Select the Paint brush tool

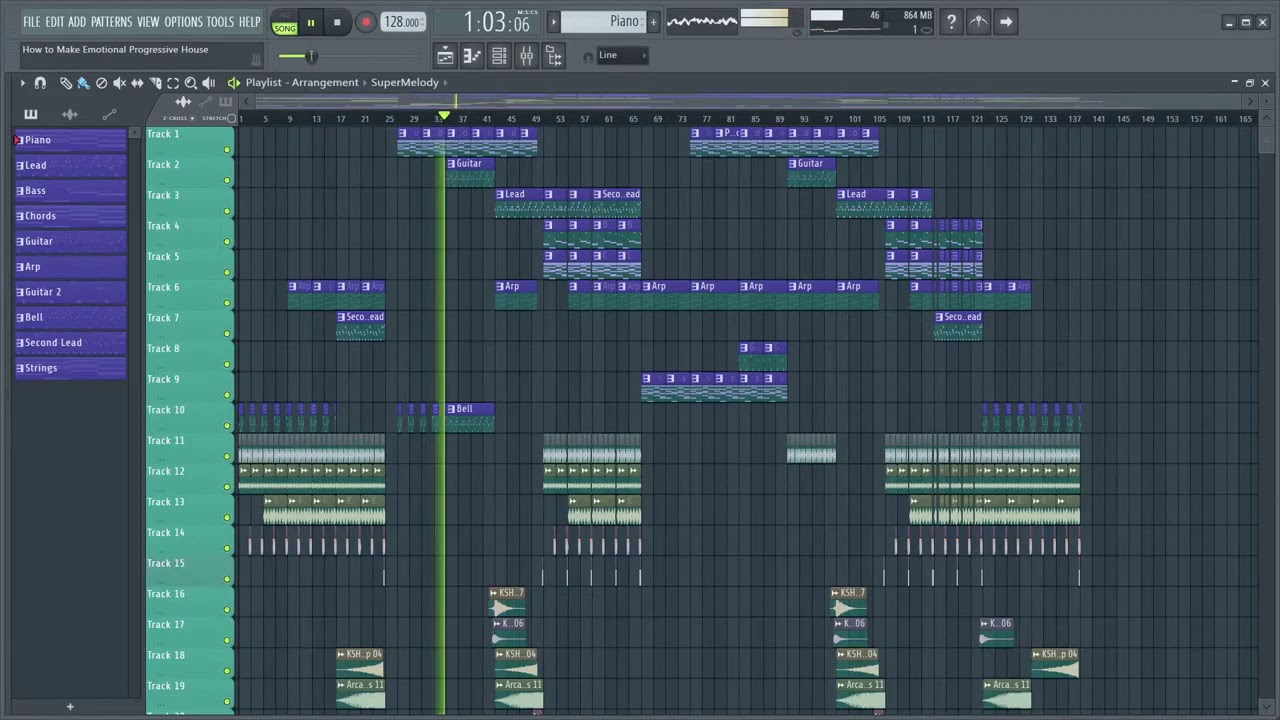coord(83,83)
